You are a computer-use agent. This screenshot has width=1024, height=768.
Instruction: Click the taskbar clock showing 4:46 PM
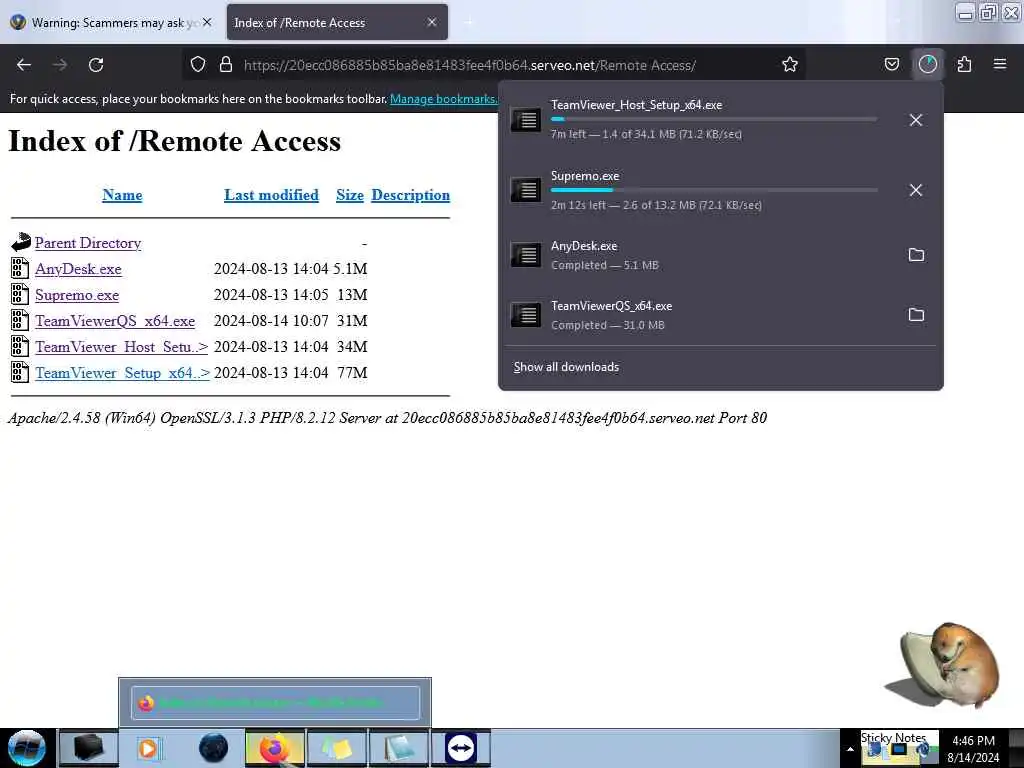point(973,749)
